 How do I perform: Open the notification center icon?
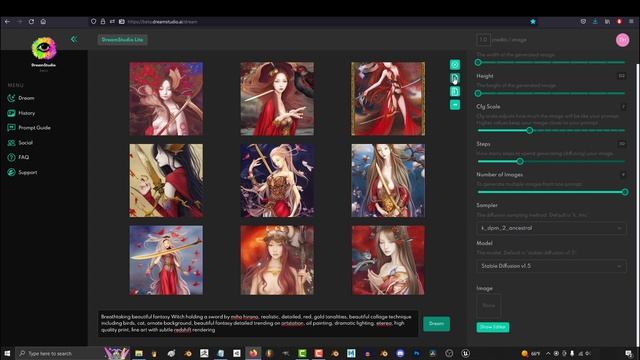pyautogui.click(x=629, y=353)
